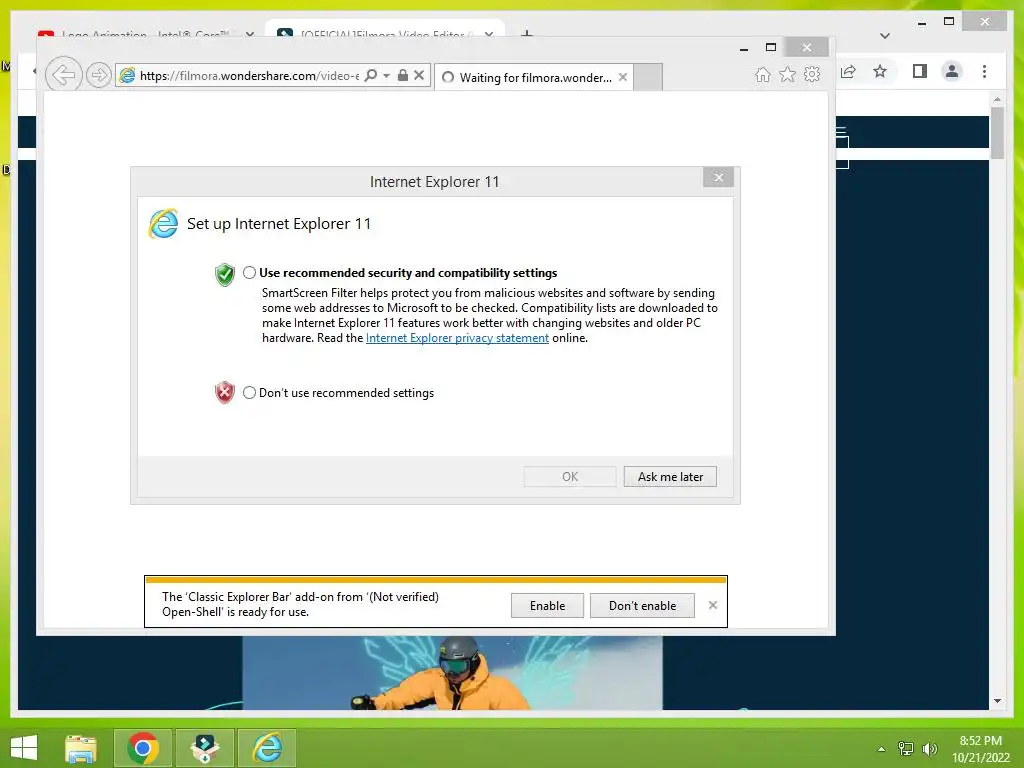Screen dimensions: 1024x768
Task: Dismiss the add-on notification bar
Action: 712,605
